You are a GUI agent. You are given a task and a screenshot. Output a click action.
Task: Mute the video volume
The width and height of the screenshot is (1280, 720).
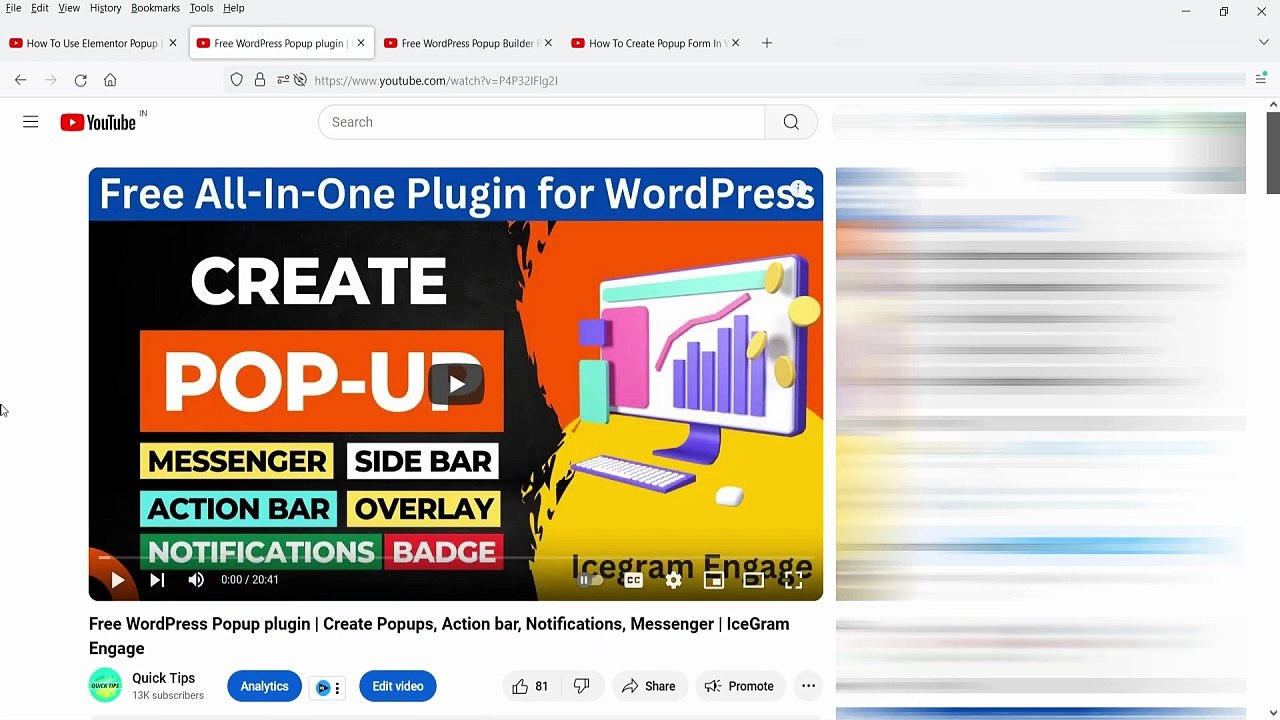(196, 580)
